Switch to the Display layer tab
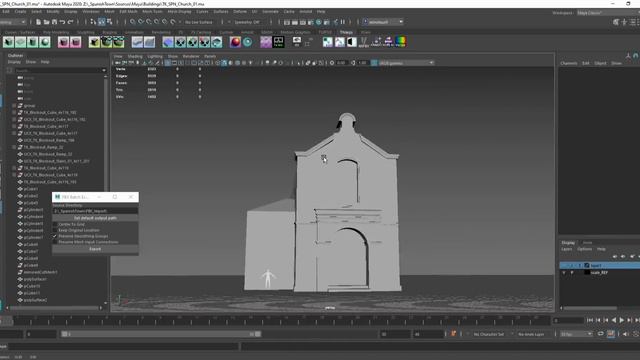The image size is (640, 360). coord(568,242)
